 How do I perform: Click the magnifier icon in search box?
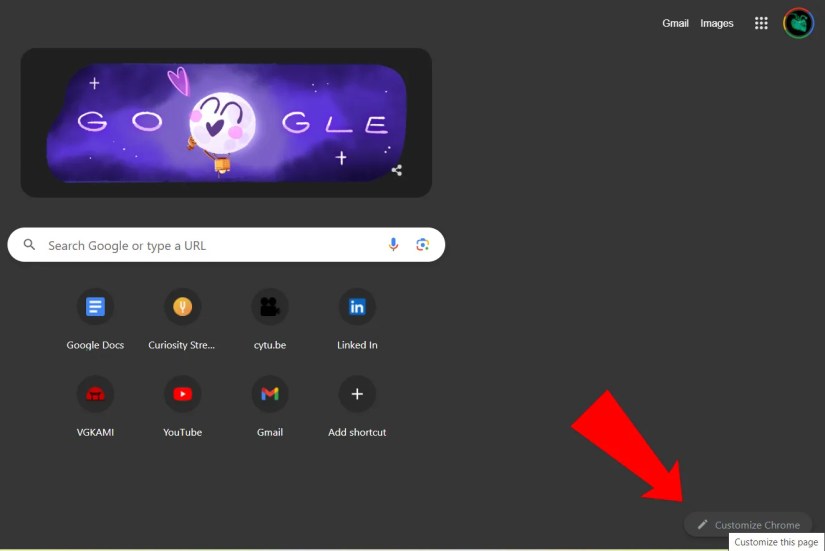(29, 245)
